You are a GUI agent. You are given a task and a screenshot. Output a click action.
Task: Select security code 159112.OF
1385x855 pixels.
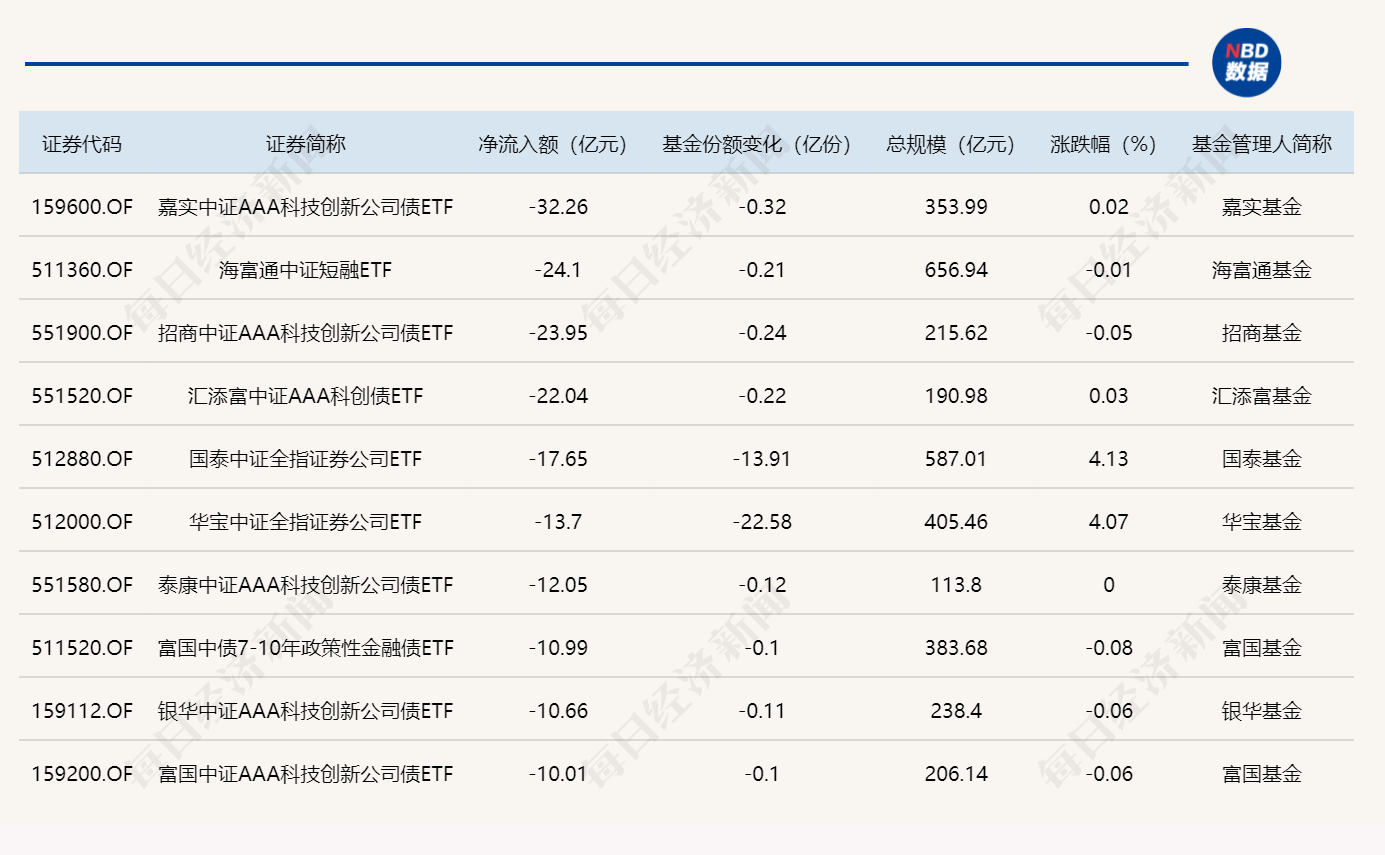81,711
